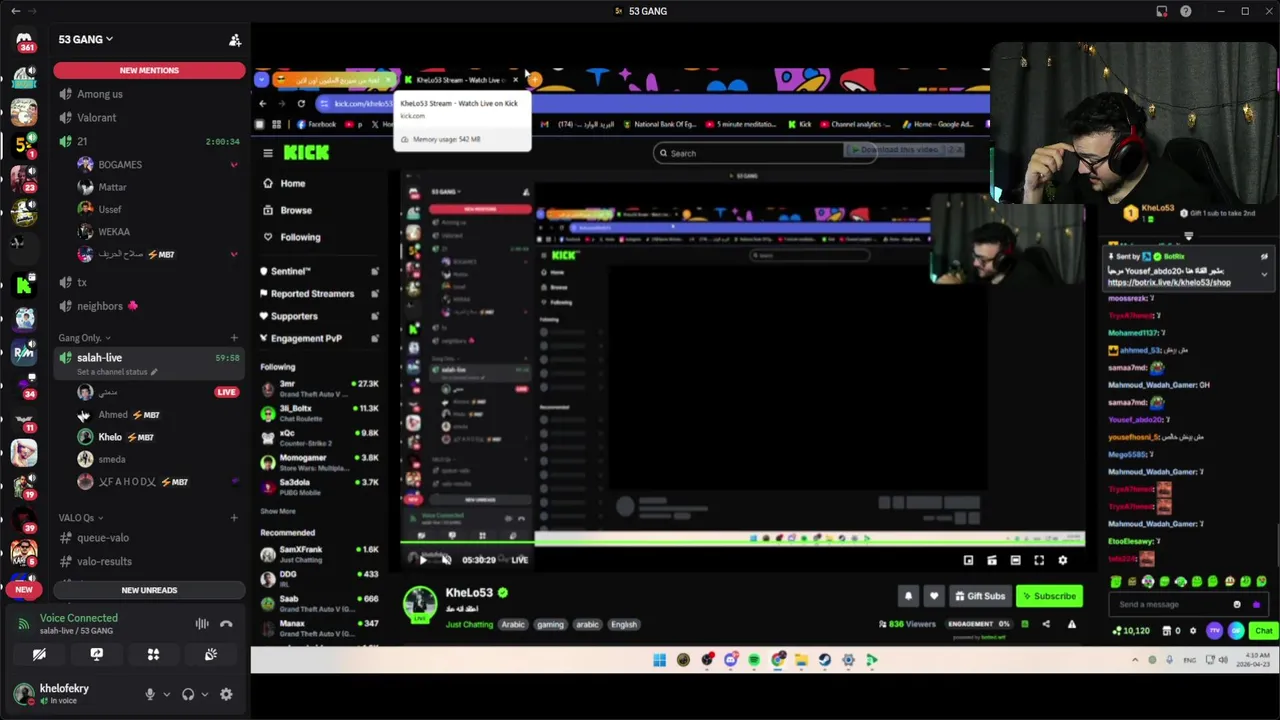
Task: Open Discord user settings gear
Action: click(x=226, y=694)
